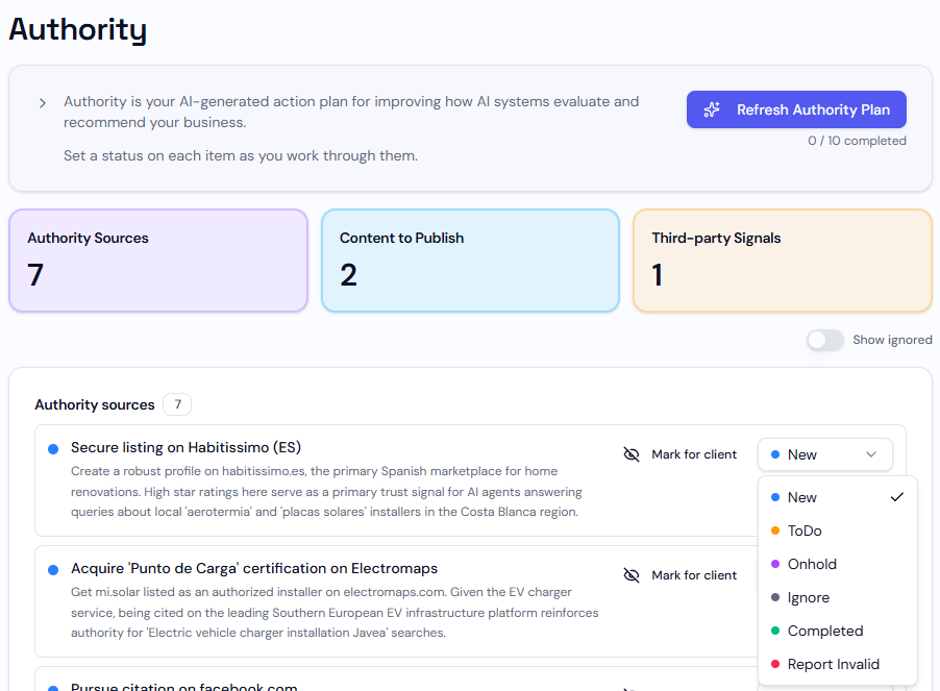The width and height of the screenshot is (940, 691).
Task: Click 'Pursue citation on facebook.com' title
Action: (x=184, y=687)
